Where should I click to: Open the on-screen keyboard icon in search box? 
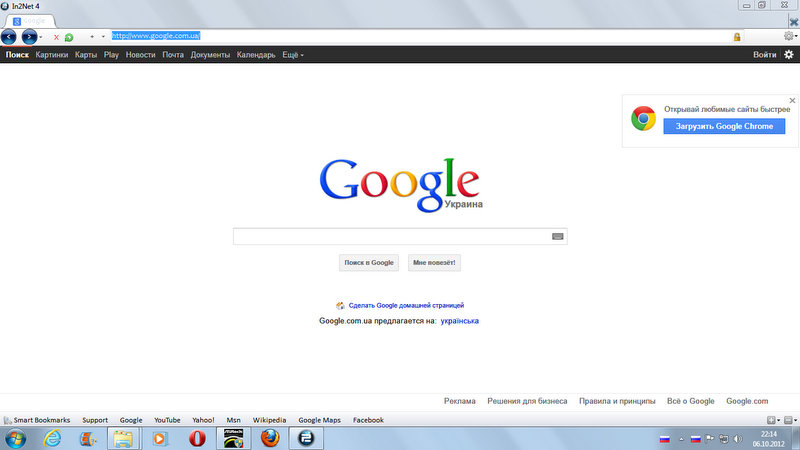[x=558, y=236]
